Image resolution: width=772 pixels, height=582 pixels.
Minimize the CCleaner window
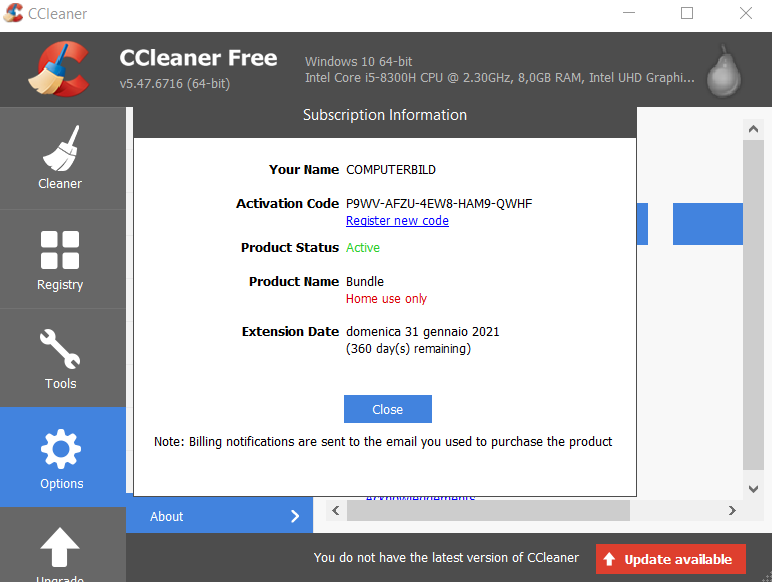629,14
